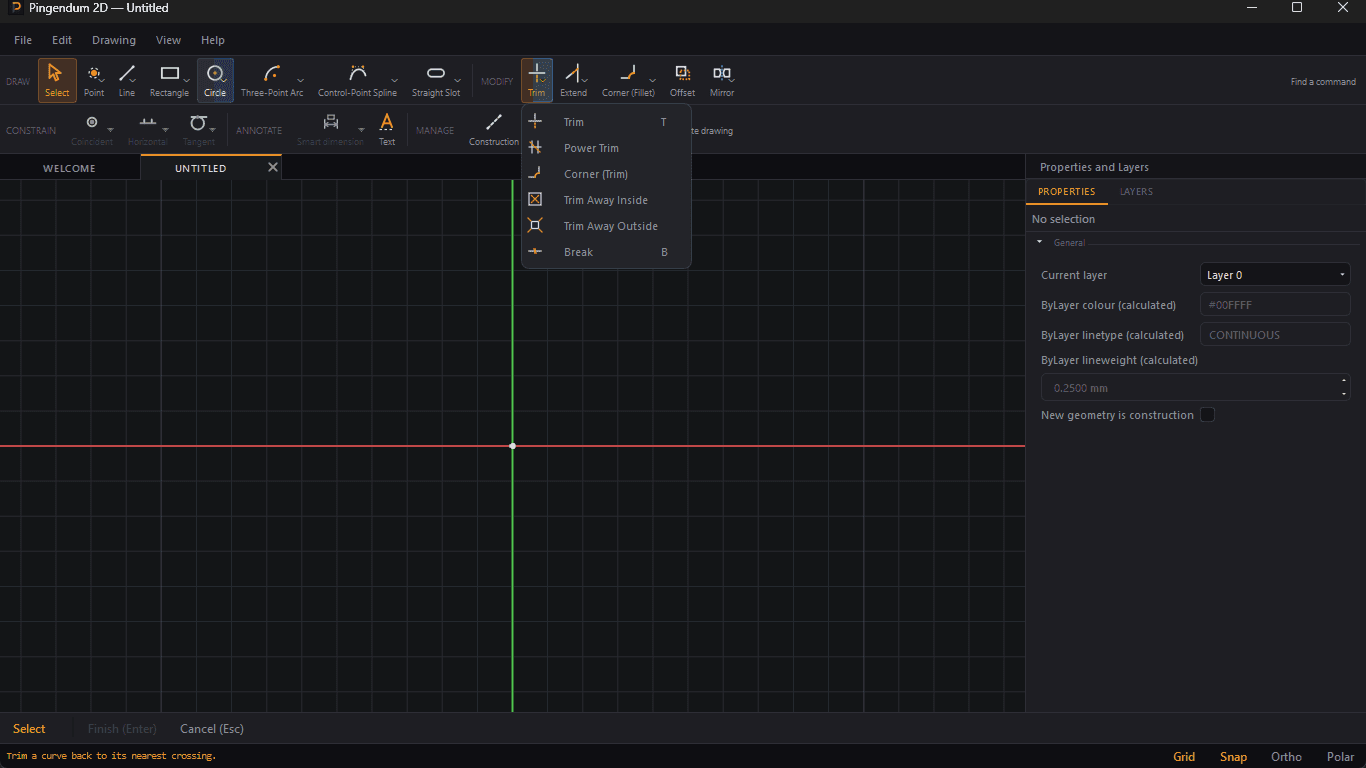Pick Trim Away Outside option

tap(606, 226)
